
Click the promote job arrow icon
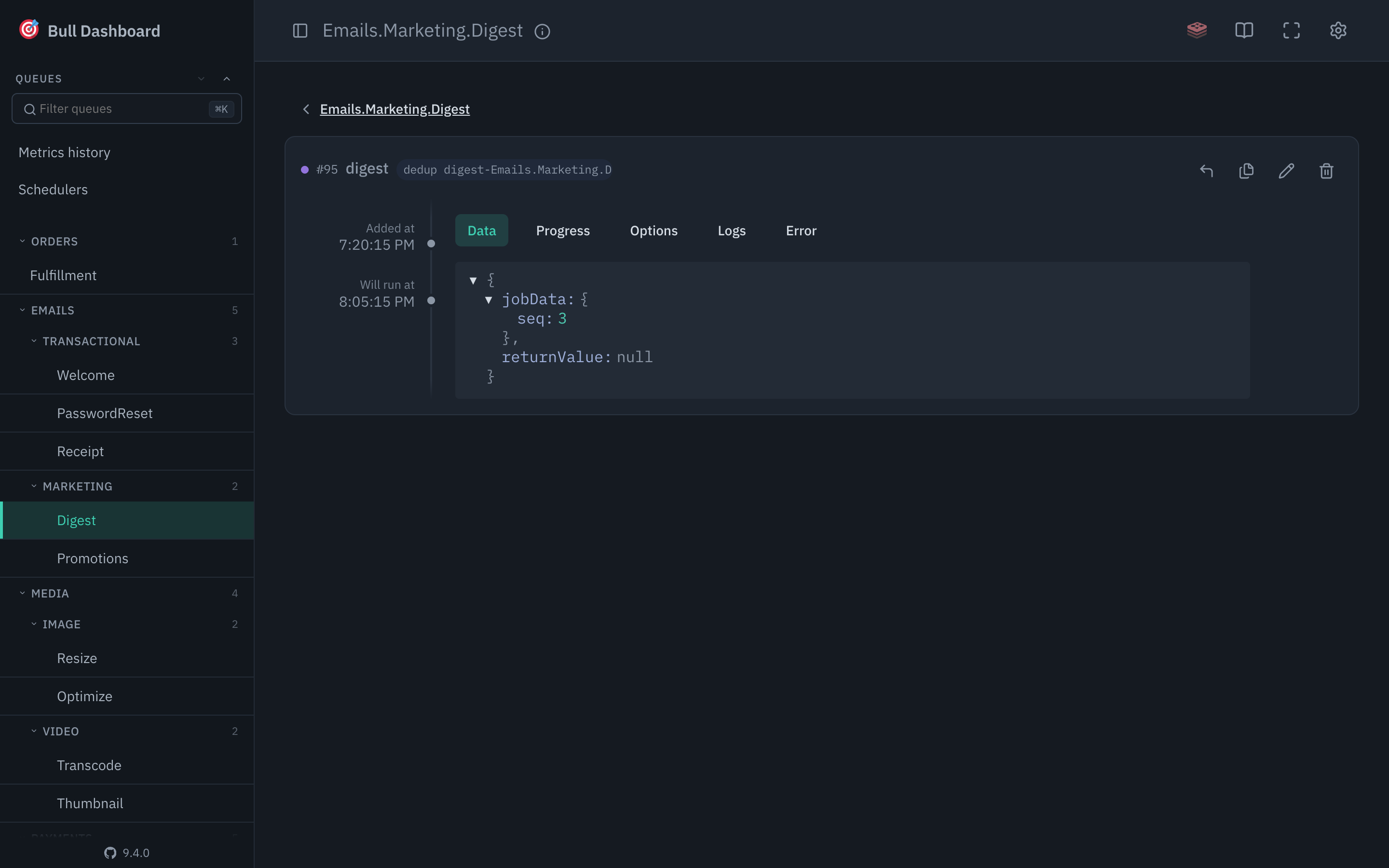[x=1206, y=171]
